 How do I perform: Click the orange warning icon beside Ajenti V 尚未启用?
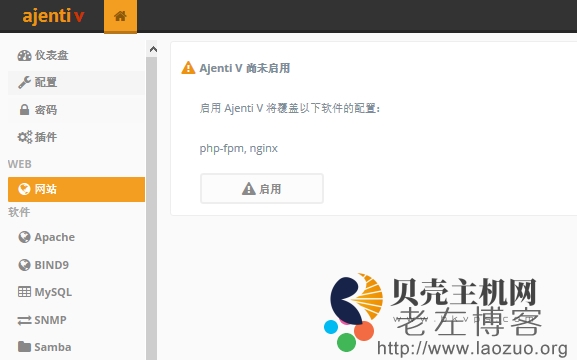click(x=188, y=68)
